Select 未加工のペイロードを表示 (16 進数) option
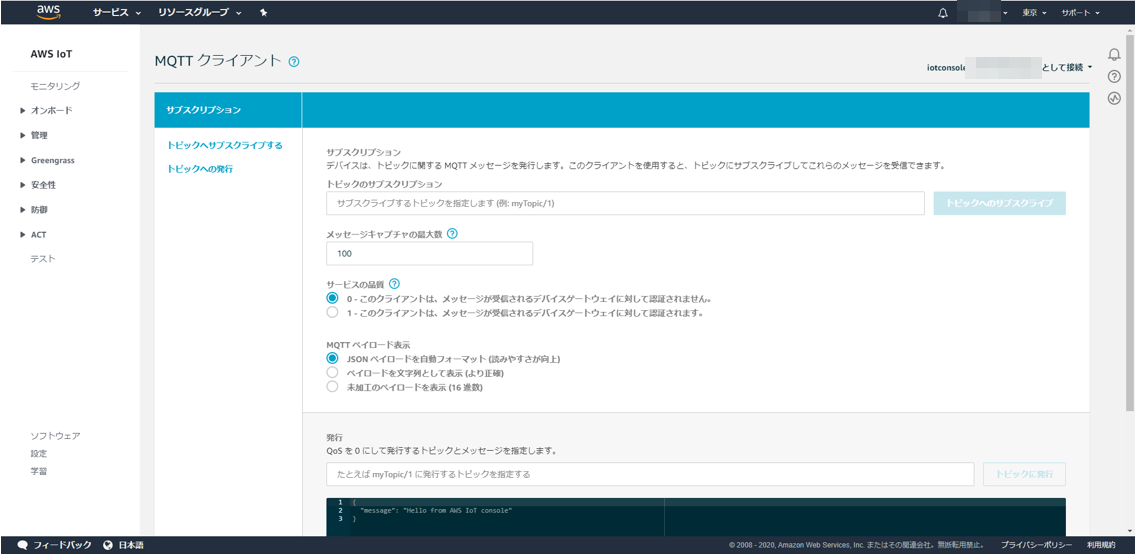The width and height of the screenshot is (1135, 554). click(332, 387)
